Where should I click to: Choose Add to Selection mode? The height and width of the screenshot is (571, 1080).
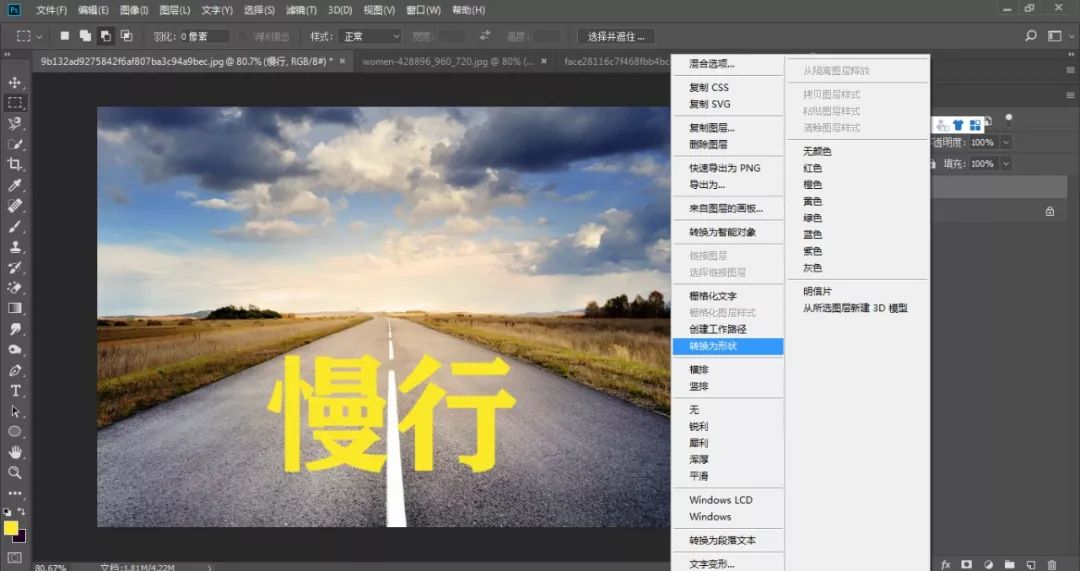click(x=85, y=36)
